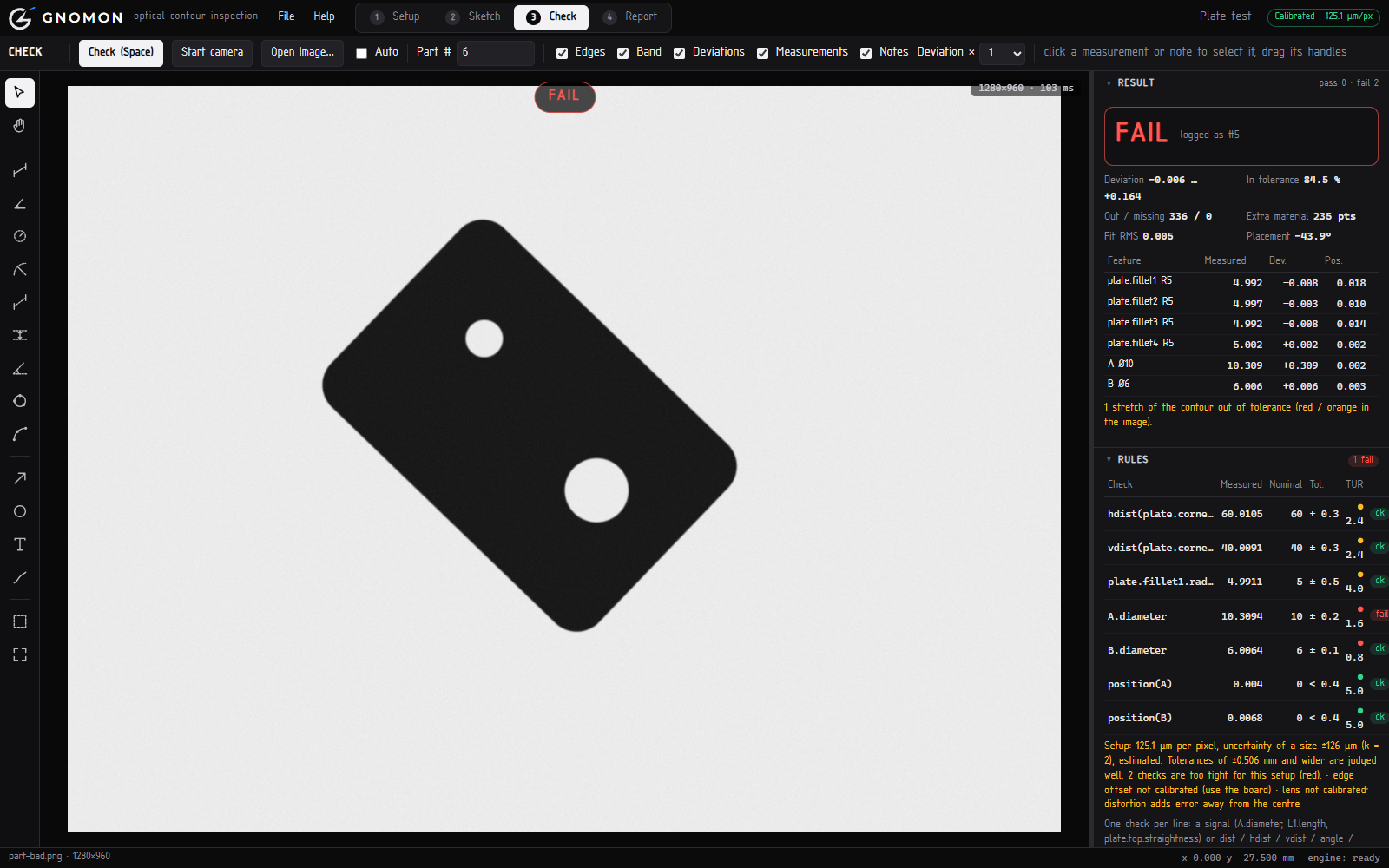Select the arrow annotation tool
Viewport: 1389px width, 868px height.
(x=20, y=478)
